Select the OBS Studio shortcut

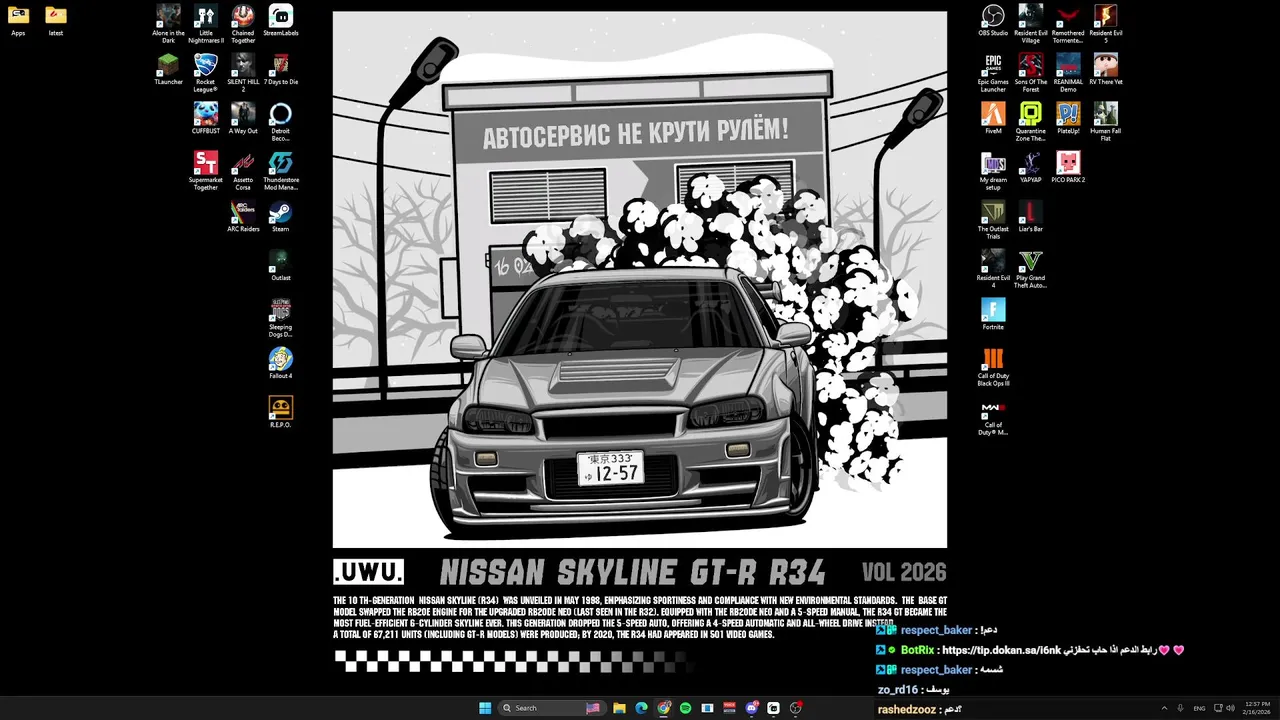993,20
